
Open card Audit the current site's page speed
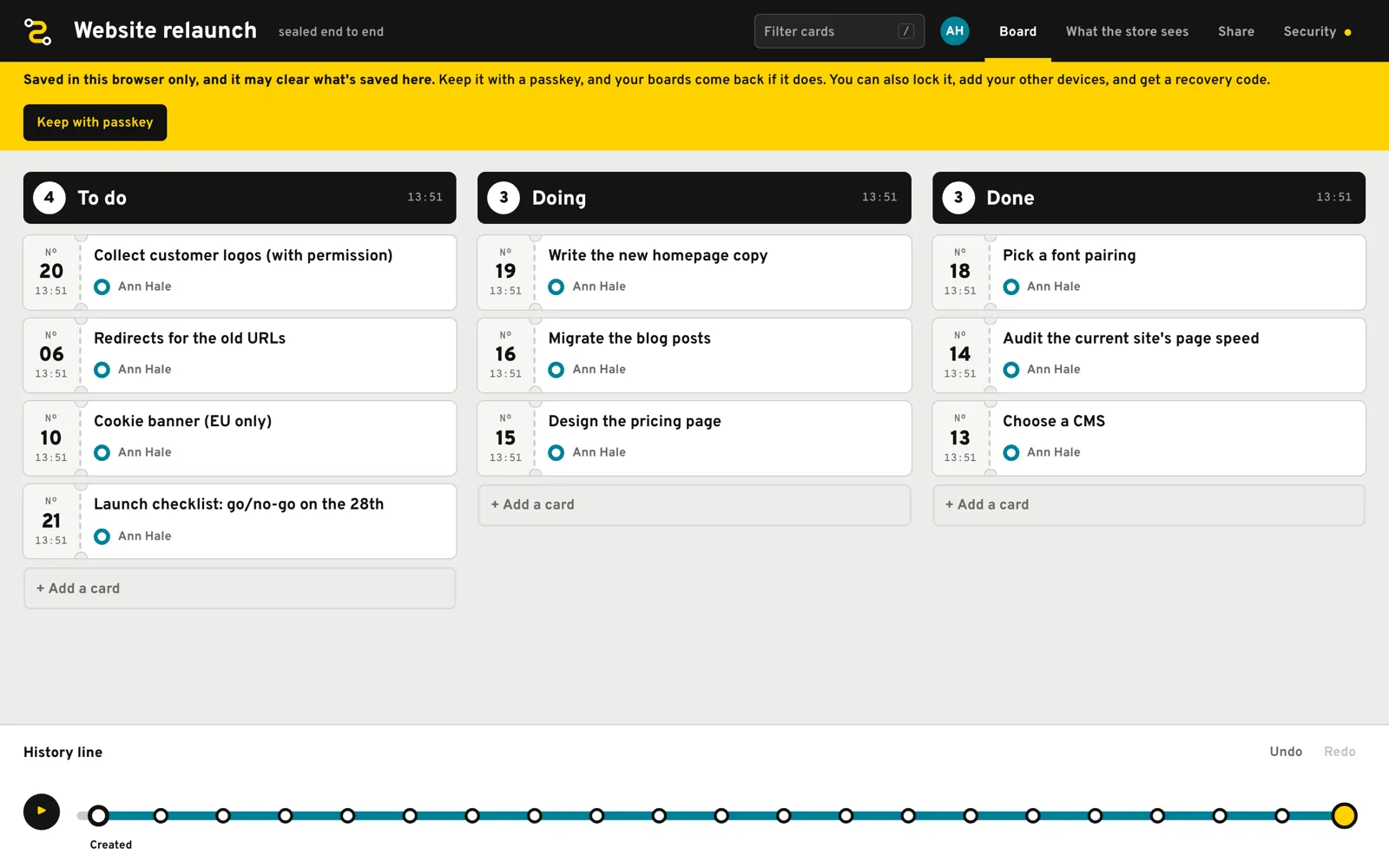pos(1149,356)
